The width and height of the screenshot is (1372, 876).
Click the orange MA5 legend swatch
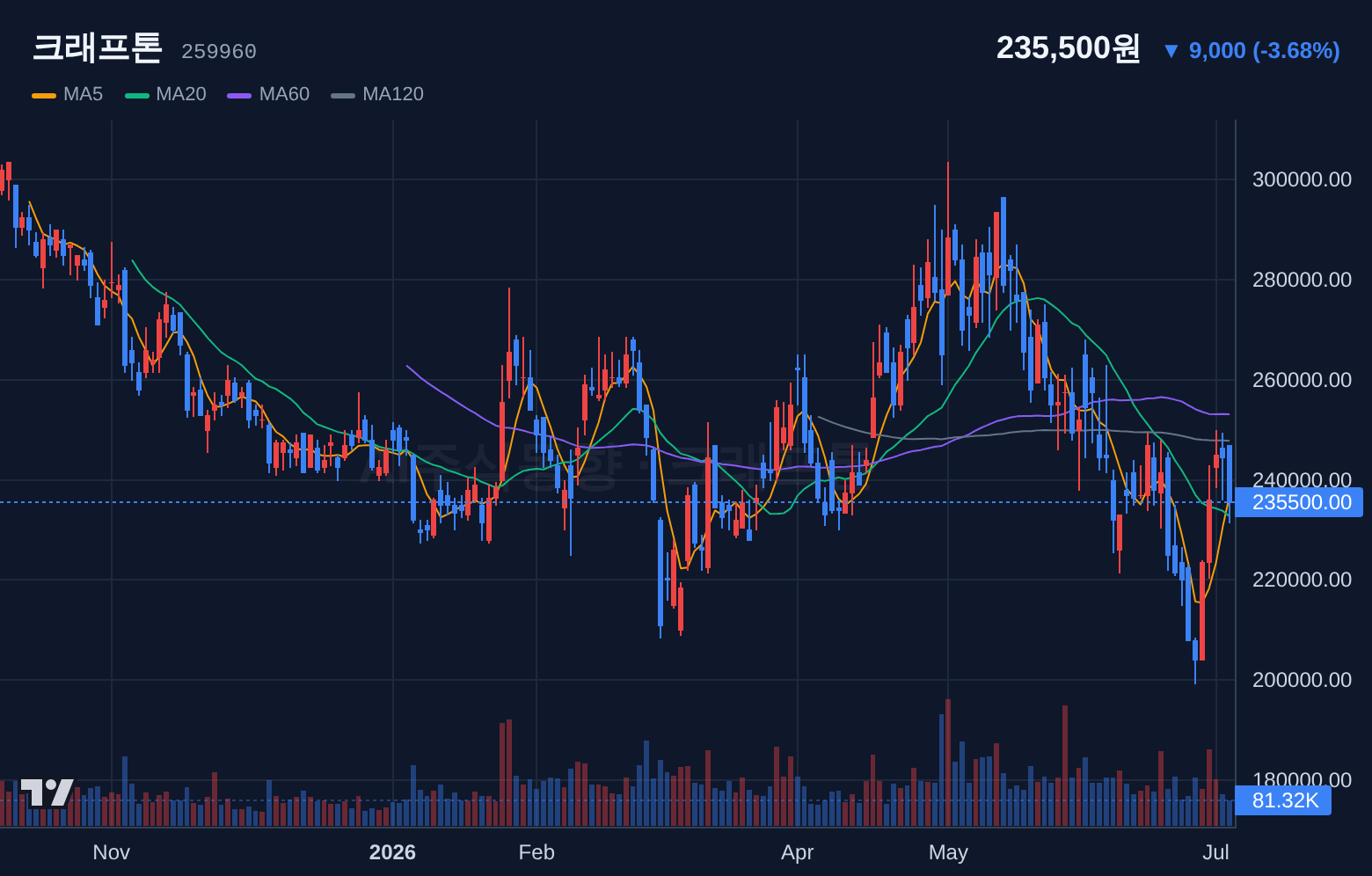(44, 95)
